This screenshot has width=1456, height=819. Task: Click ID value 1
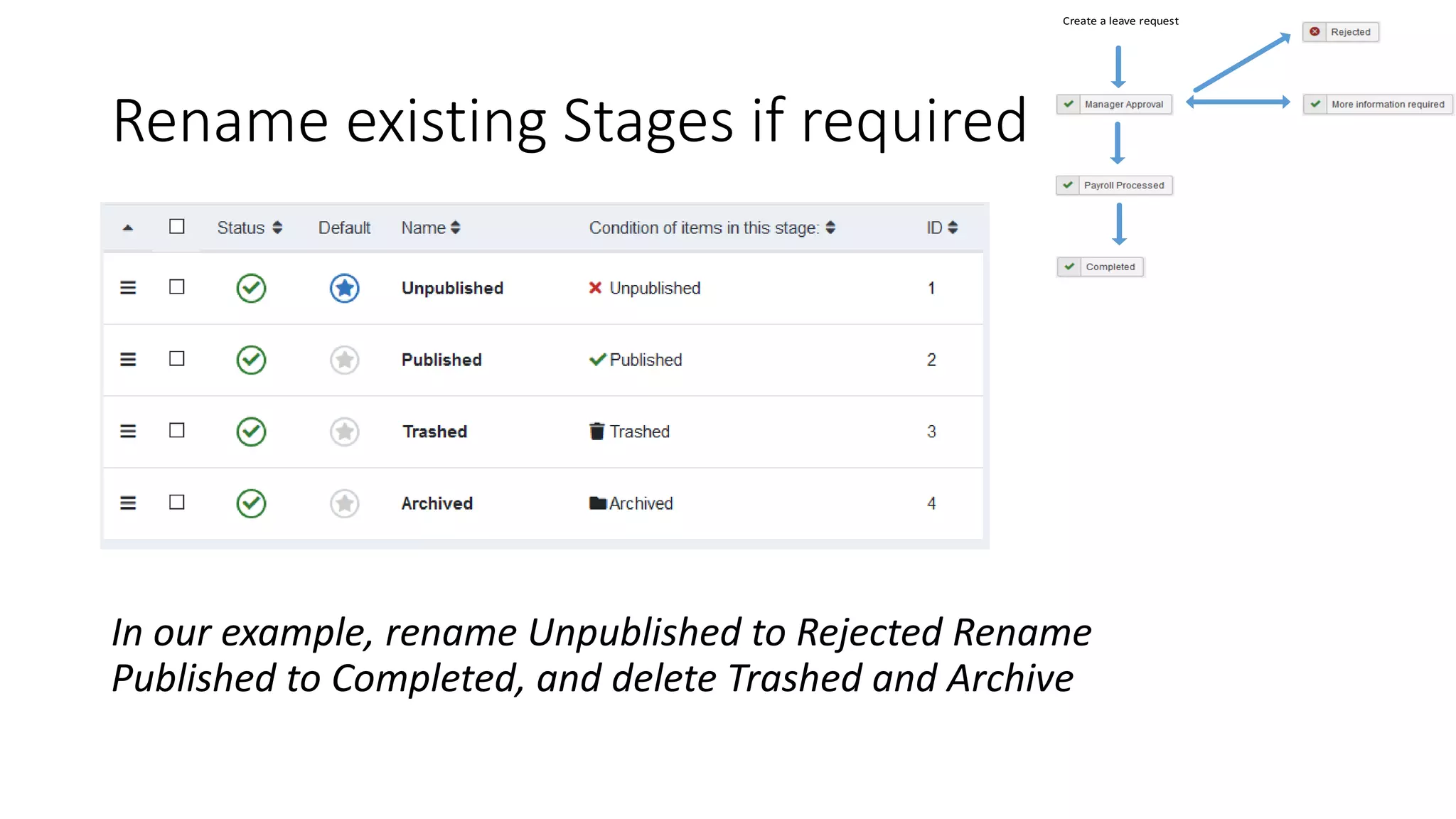pyautogui.click(x=931, y=288)
